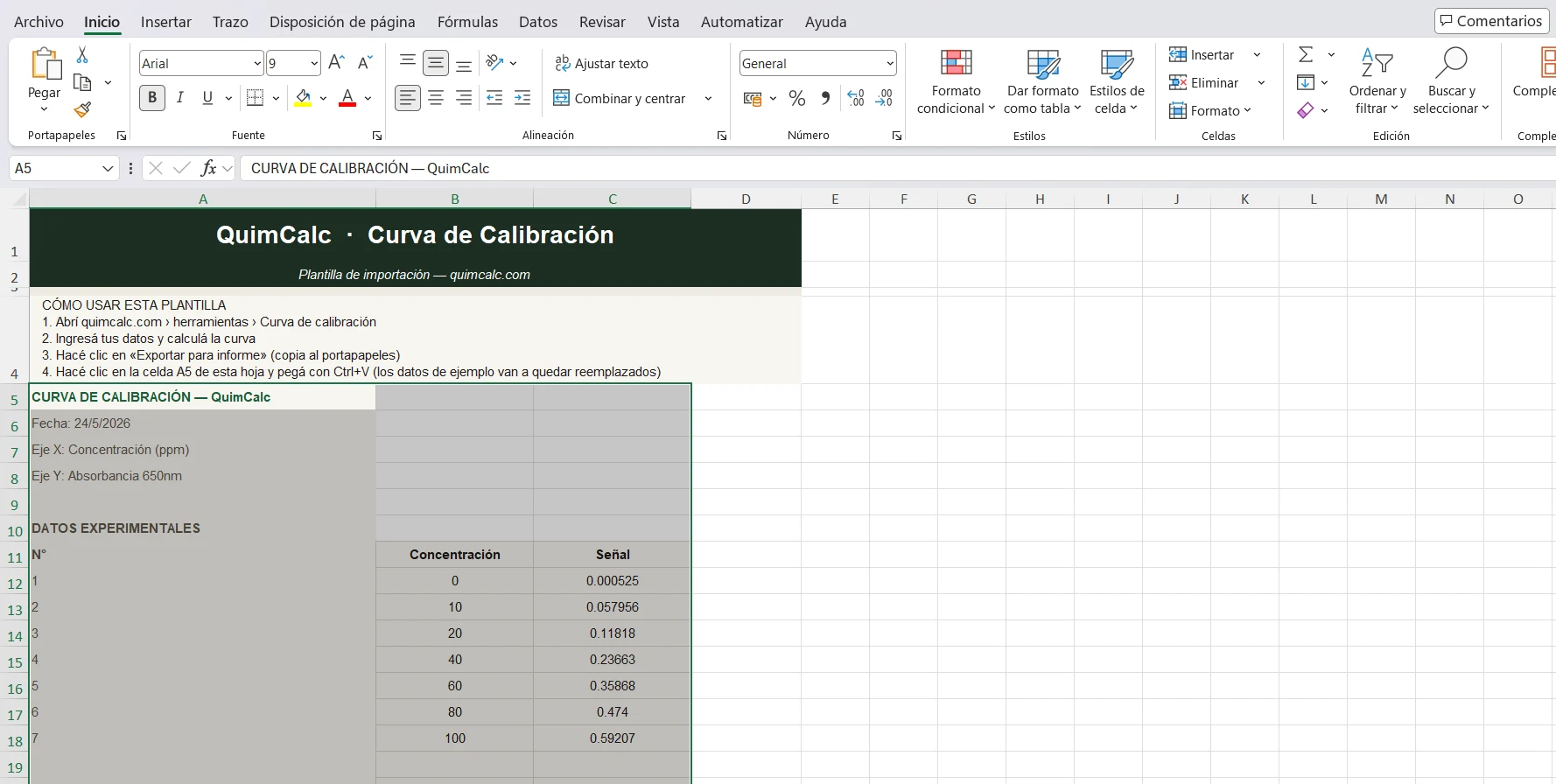1556x784 pixels.
Task: Click the text orientation icon
Action: pos(495,62)
